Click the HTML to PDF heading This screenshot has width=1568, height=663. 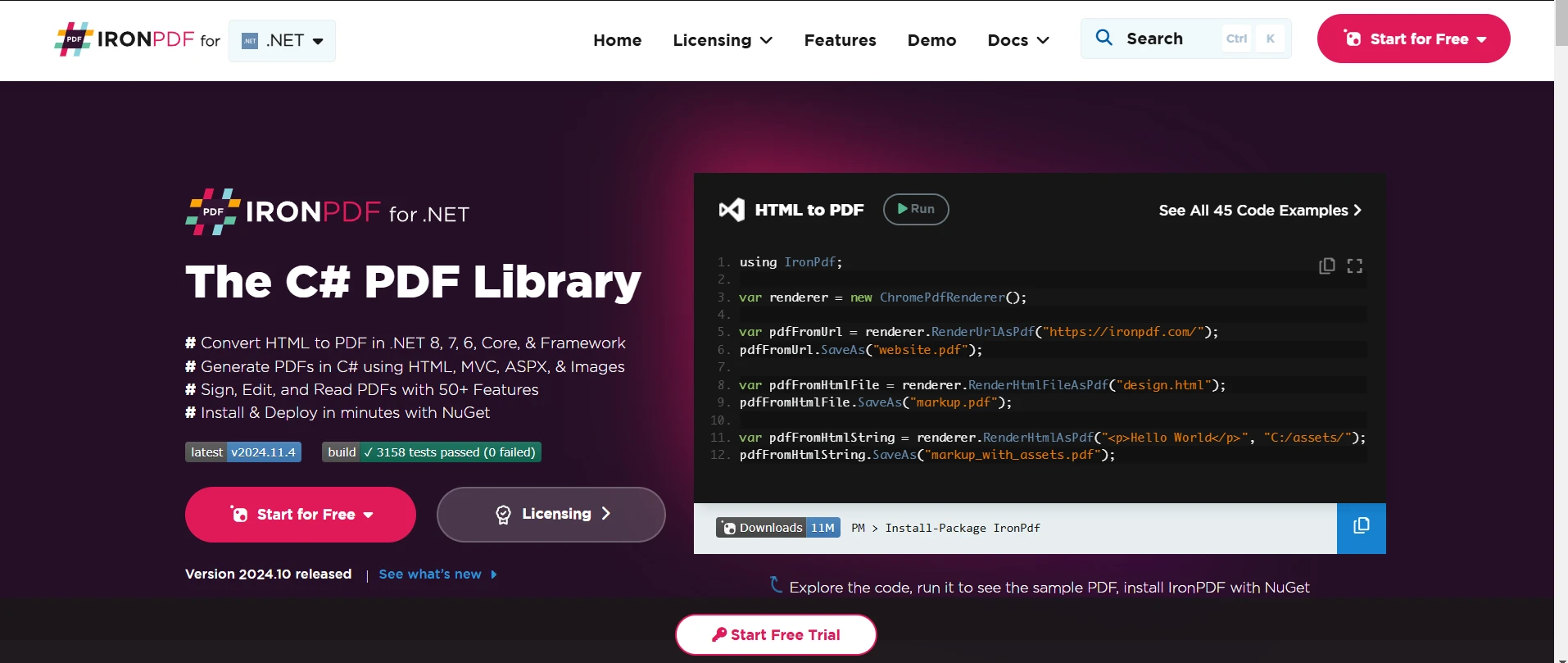pos(809,210)
